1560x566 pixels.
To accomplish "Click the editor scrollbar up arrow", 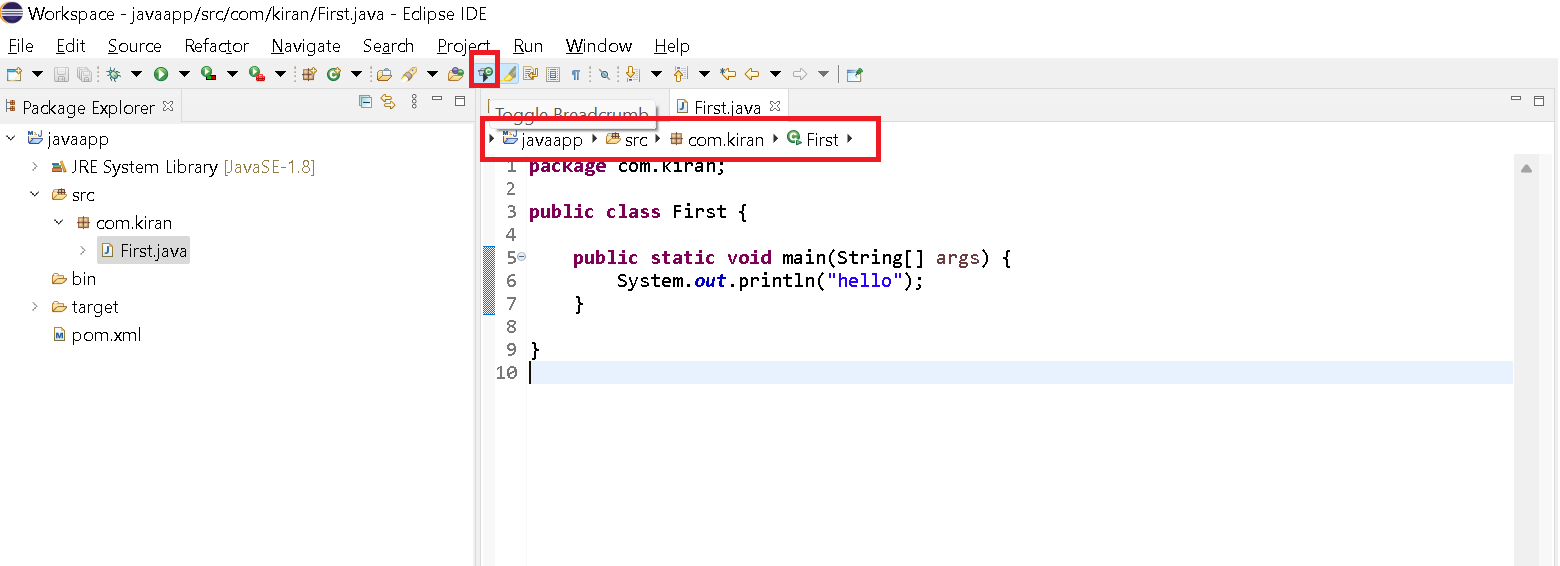I will tap(1526, 169).
